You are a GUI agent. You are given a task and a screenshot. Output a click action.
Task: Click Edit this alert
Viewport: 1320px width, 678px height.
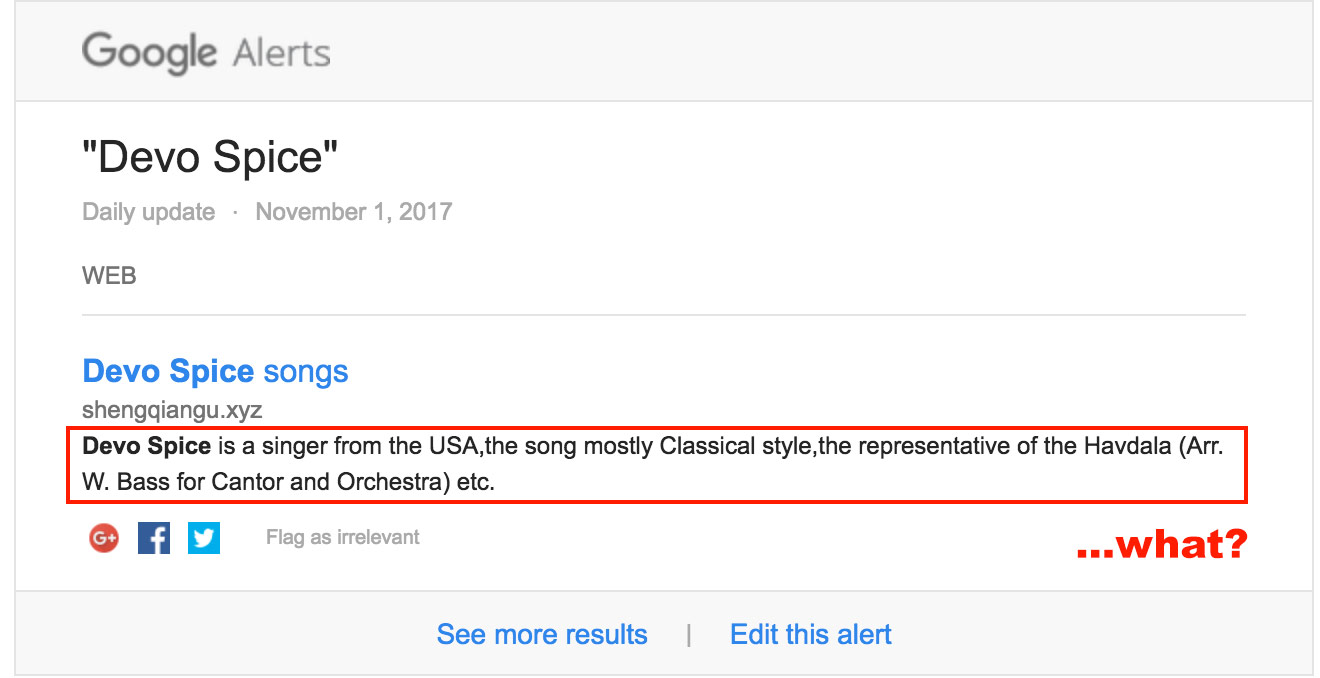pyautogui.click(x=811, y=635)
